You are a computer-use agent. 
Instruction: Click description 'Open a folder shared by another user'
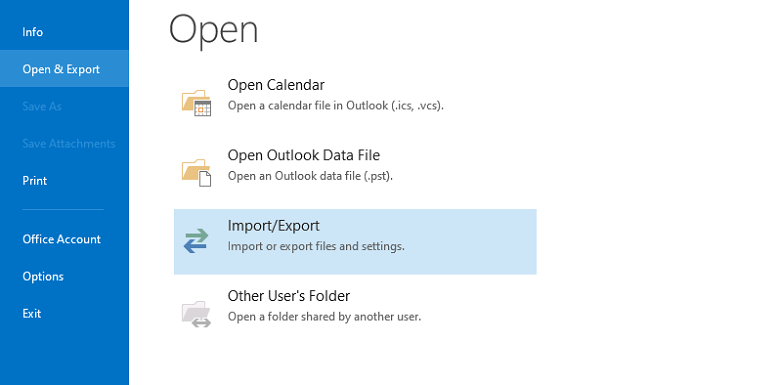(324, 316)
